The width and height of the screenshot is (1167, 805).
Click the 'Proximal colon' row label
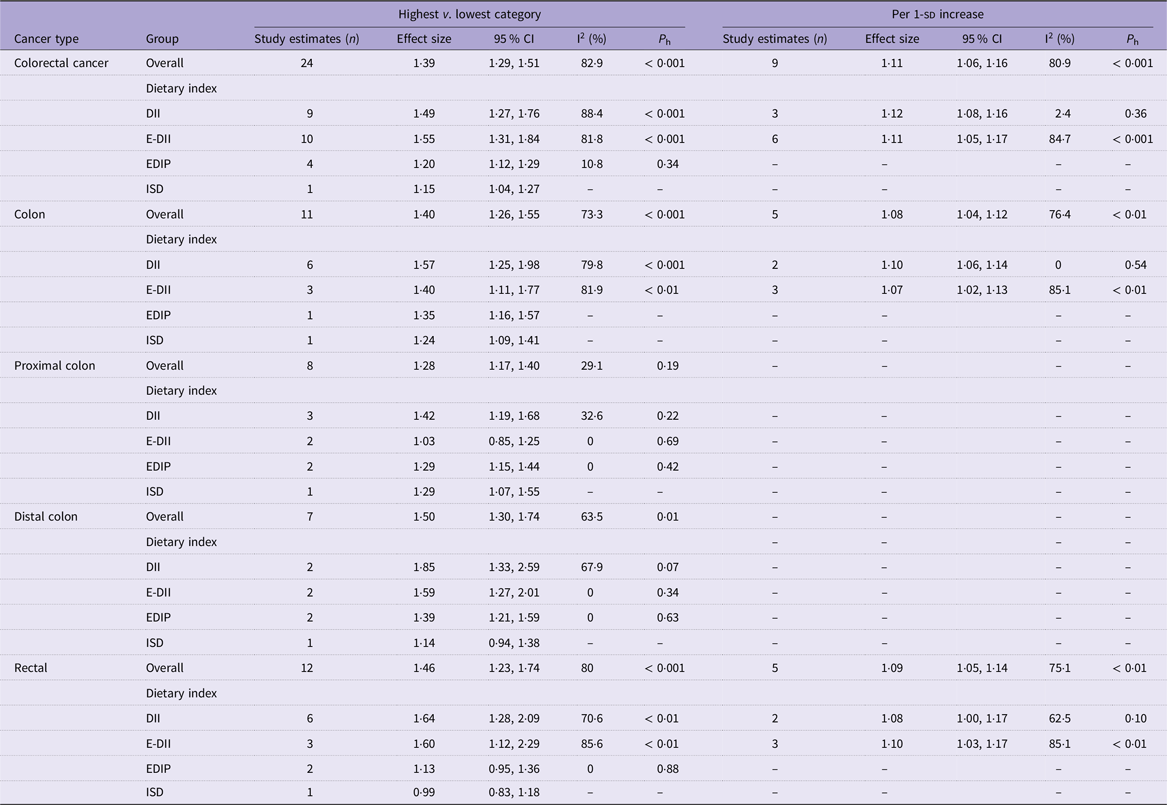(54, 366)
